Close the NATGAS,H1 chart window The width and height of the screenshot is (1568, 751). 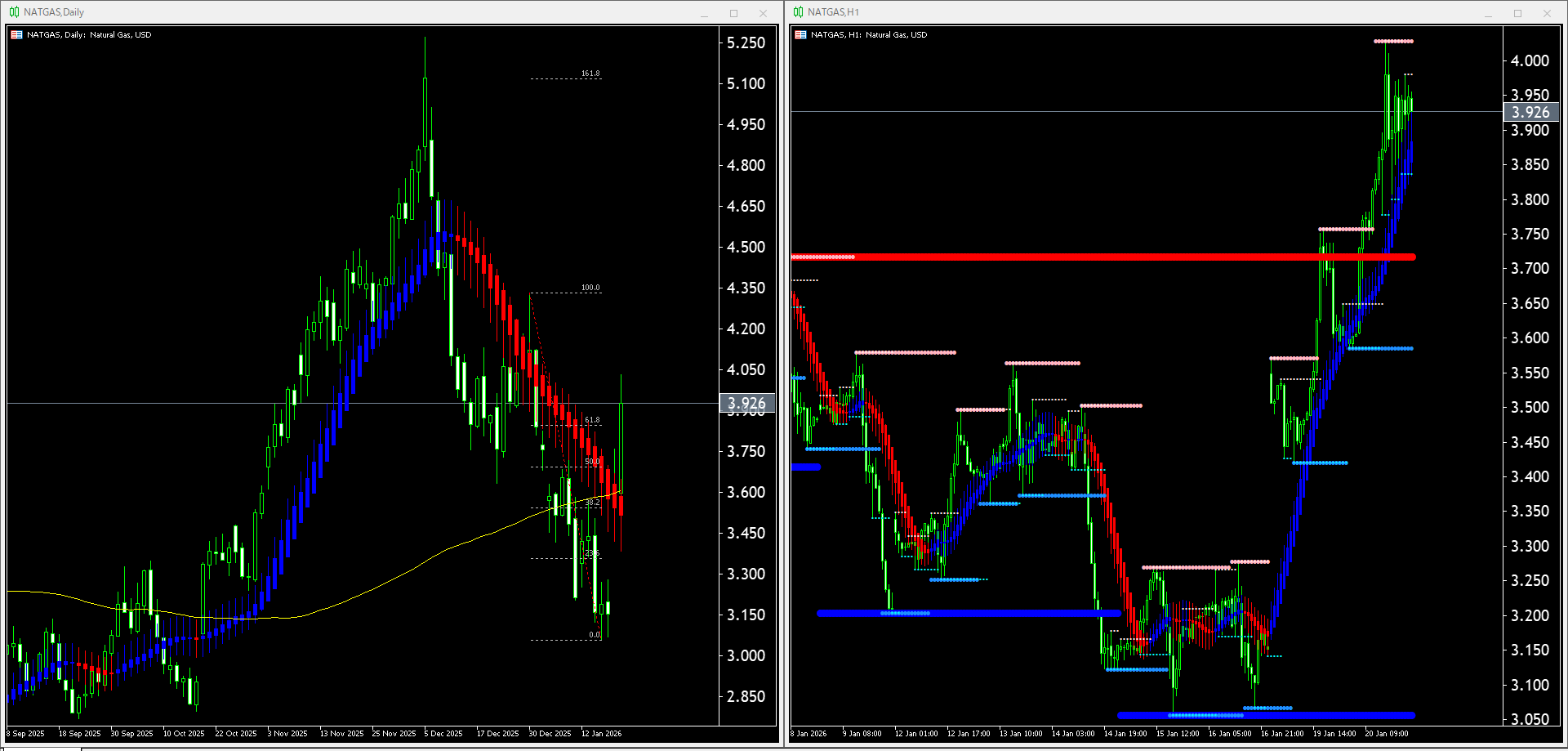[1547, 13]
